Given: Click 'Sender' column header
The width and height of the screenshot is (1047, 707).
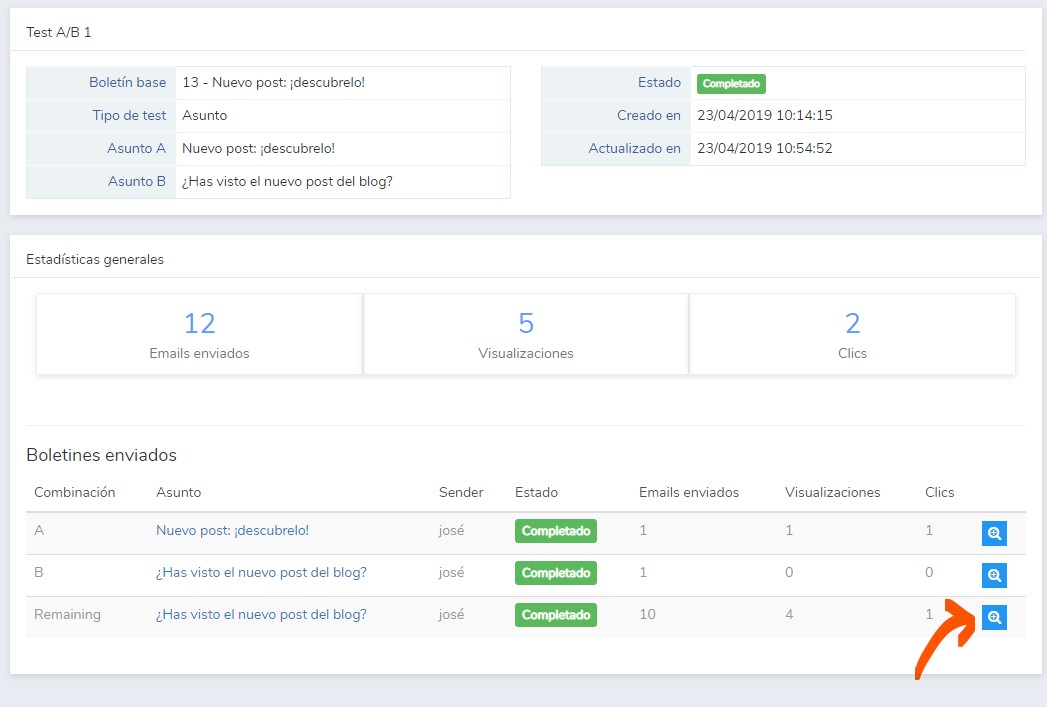Looking at the screenshot, I should coord(461,492).
